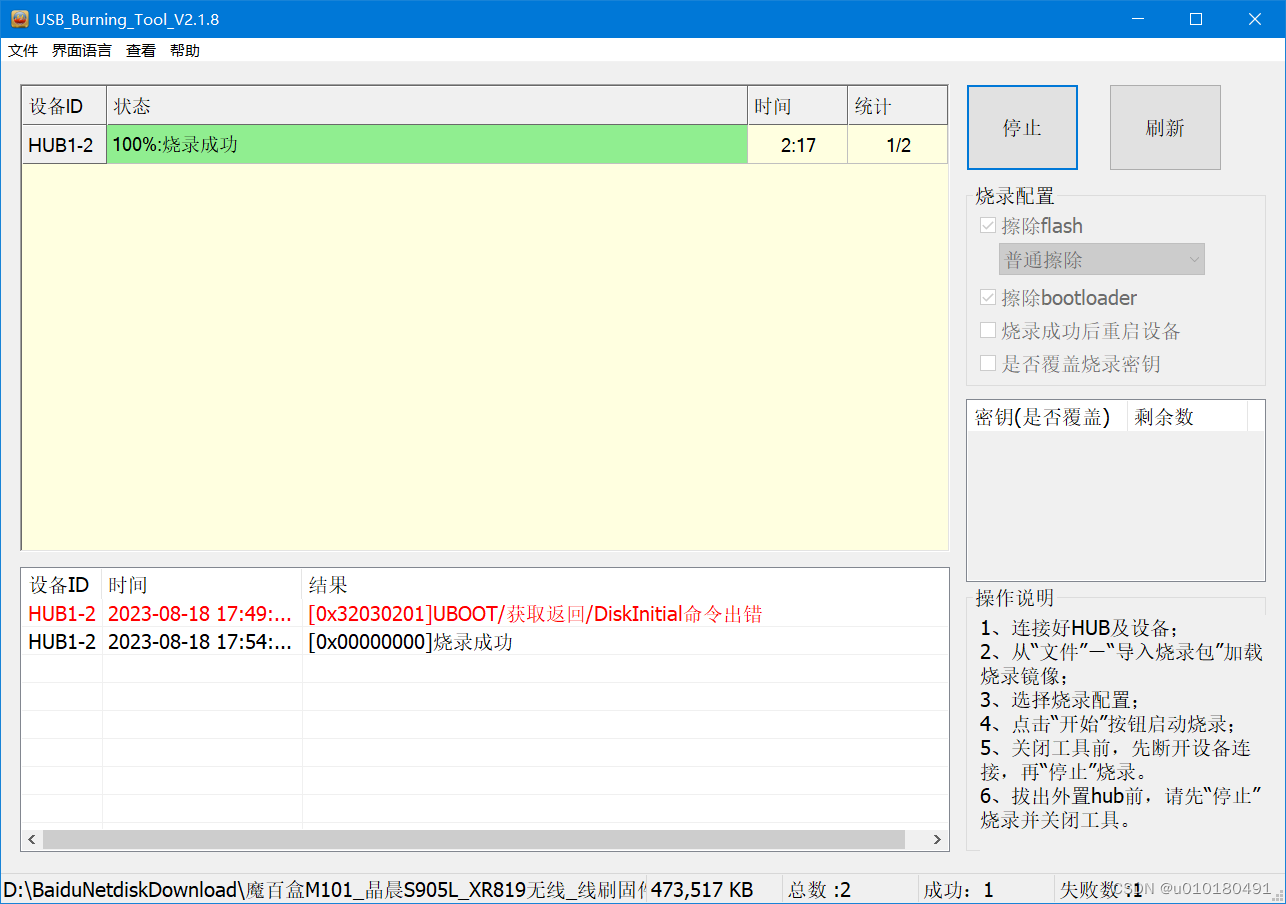Click the firmware file path in status bar
Viewport: 1286px width, 904px height.
click(324, 889)
